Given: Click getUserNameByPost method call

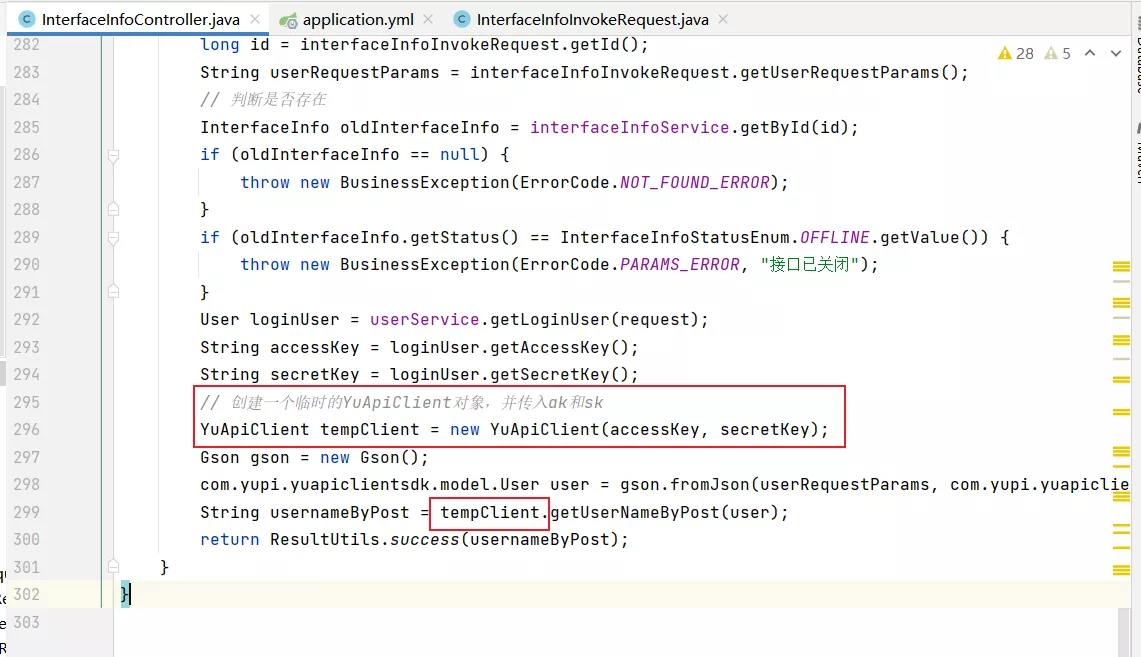Looking at the screenshot, I should tap(635, 512).
